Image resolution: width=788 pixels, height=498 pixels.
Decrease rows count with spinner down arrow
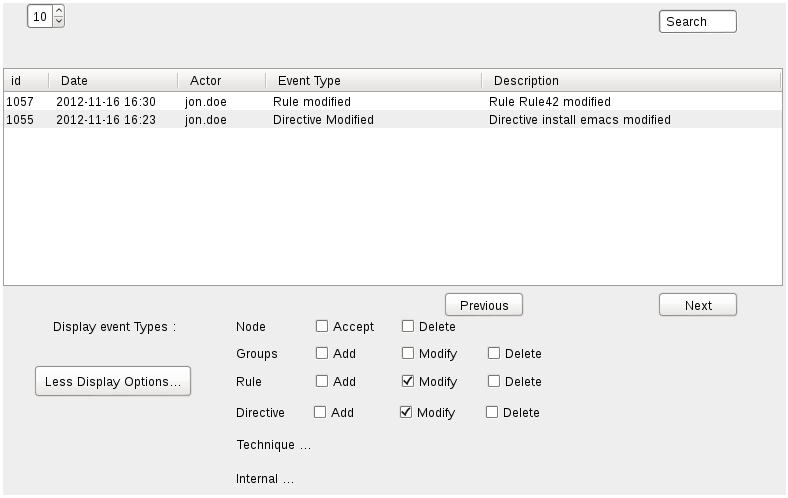pos(59,22)
